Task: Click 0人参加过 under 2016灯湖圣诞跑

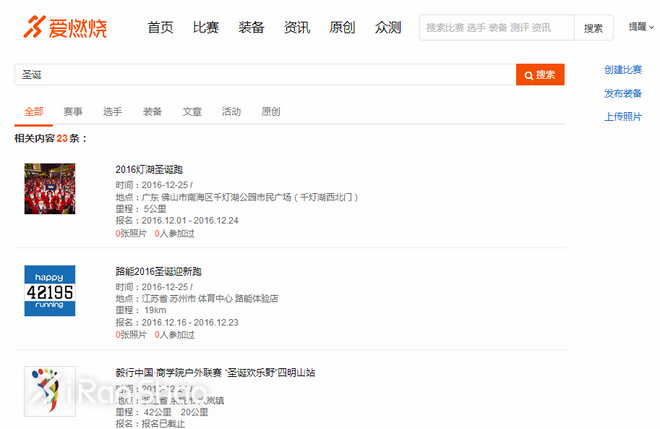Action: pos(174,234)
